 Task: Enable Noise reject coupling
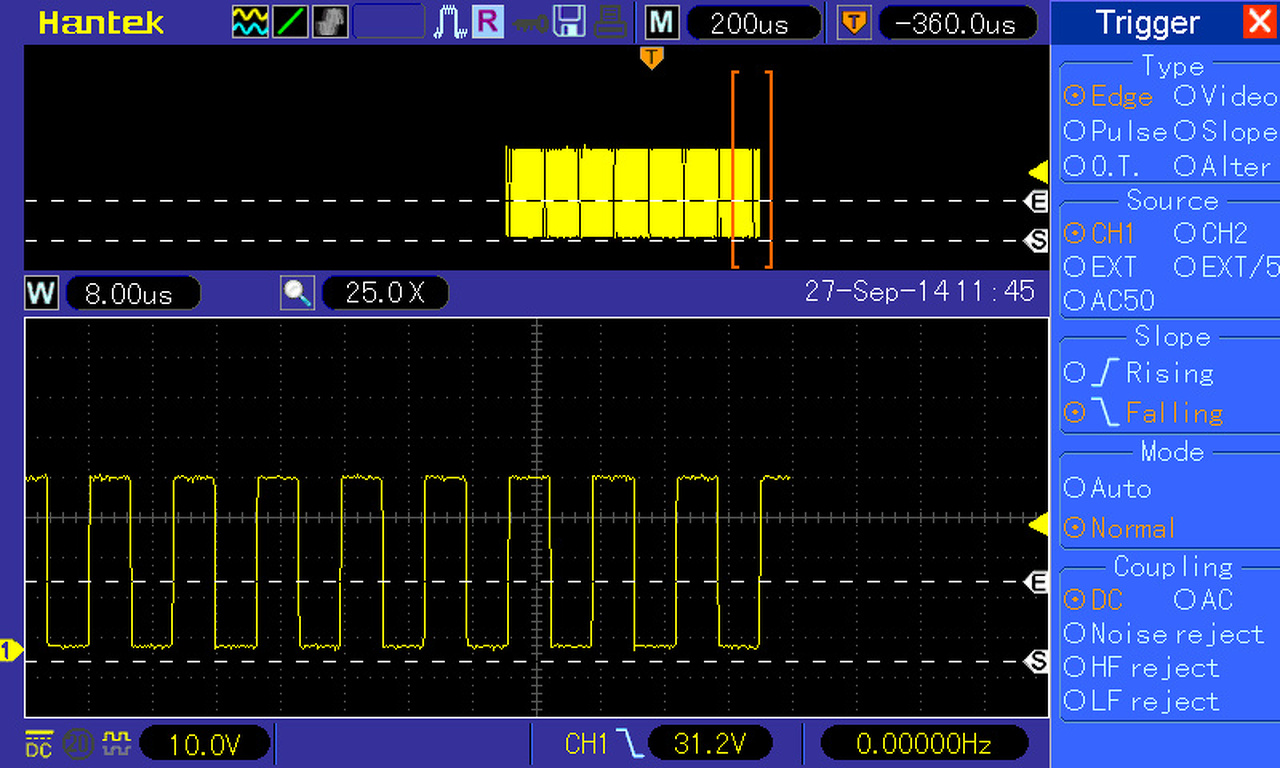click(1164, 634)
